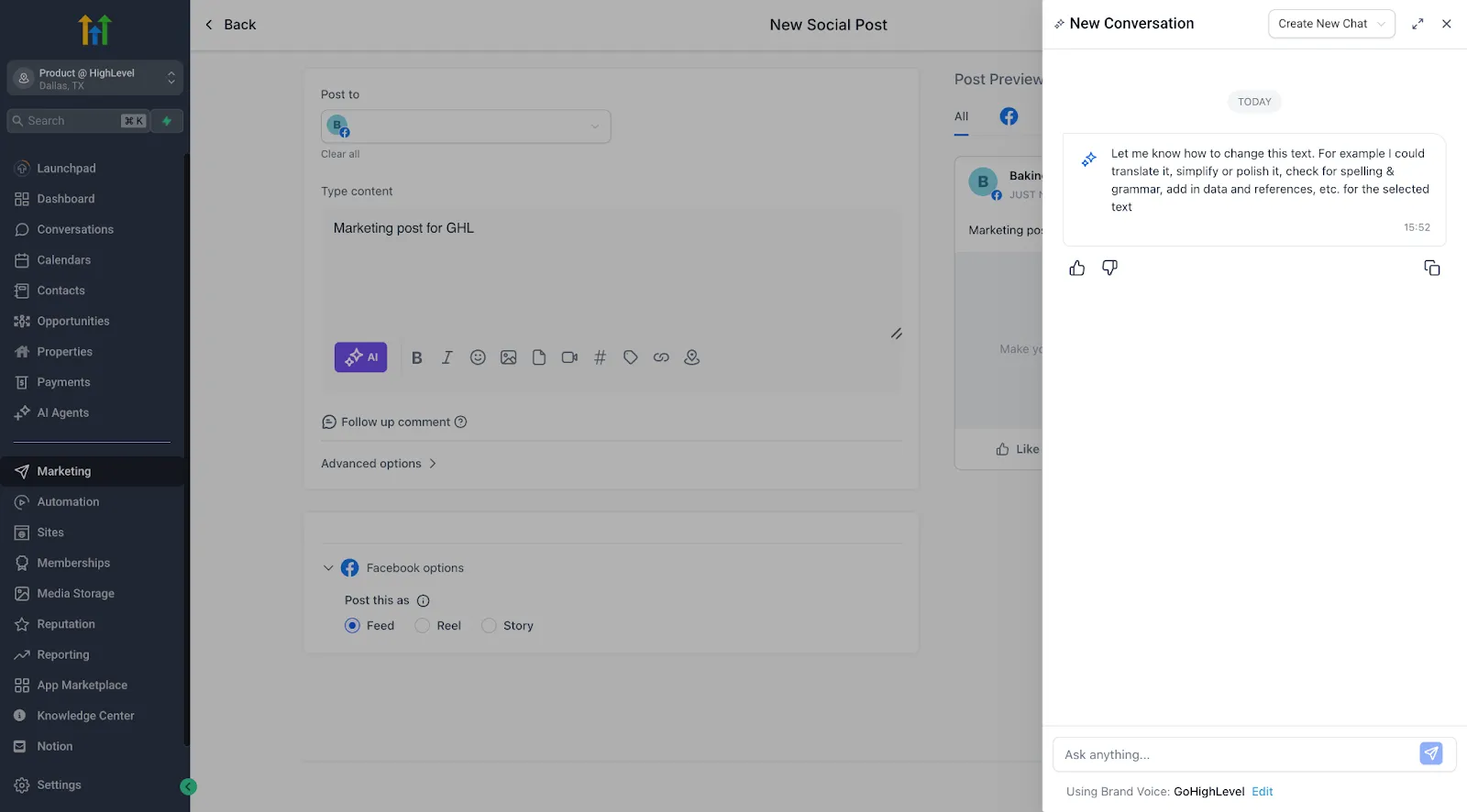Select the Reel radio option
Image resolution: width=1467 pixels, height=812 pixels.
pos(422,626)
